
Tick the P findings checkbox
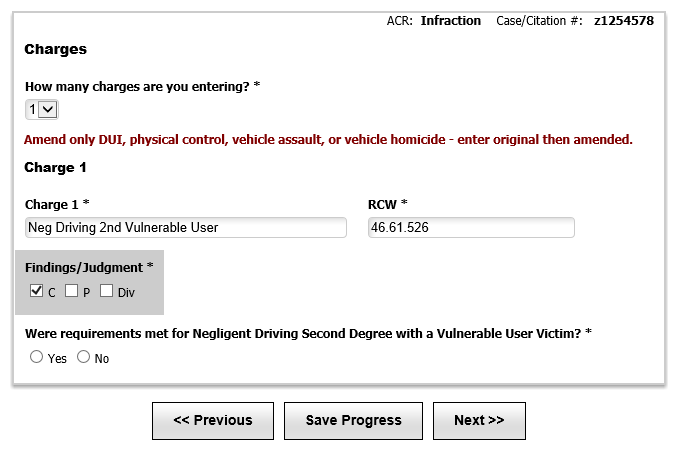pyautogui.click(x=72, y=291)
